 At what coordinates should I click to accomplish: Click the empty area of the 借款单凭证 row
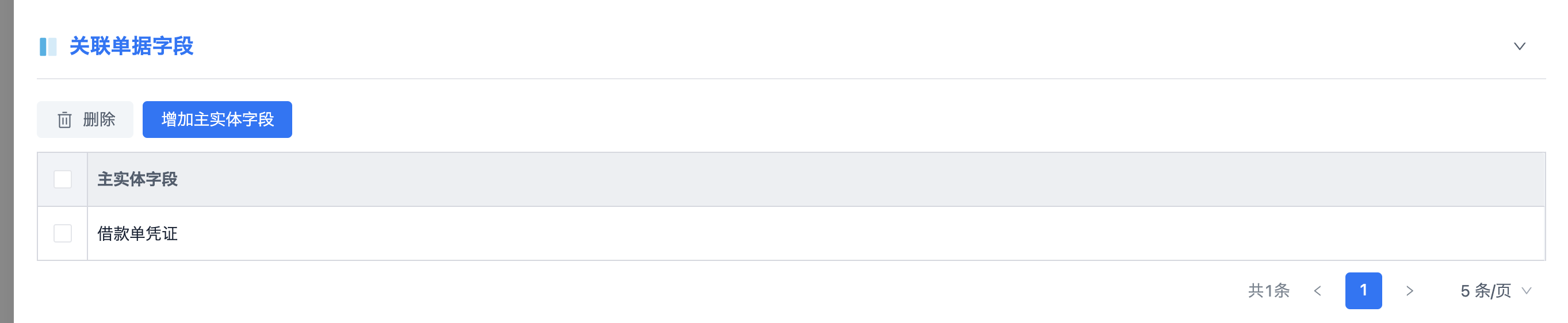852,233
